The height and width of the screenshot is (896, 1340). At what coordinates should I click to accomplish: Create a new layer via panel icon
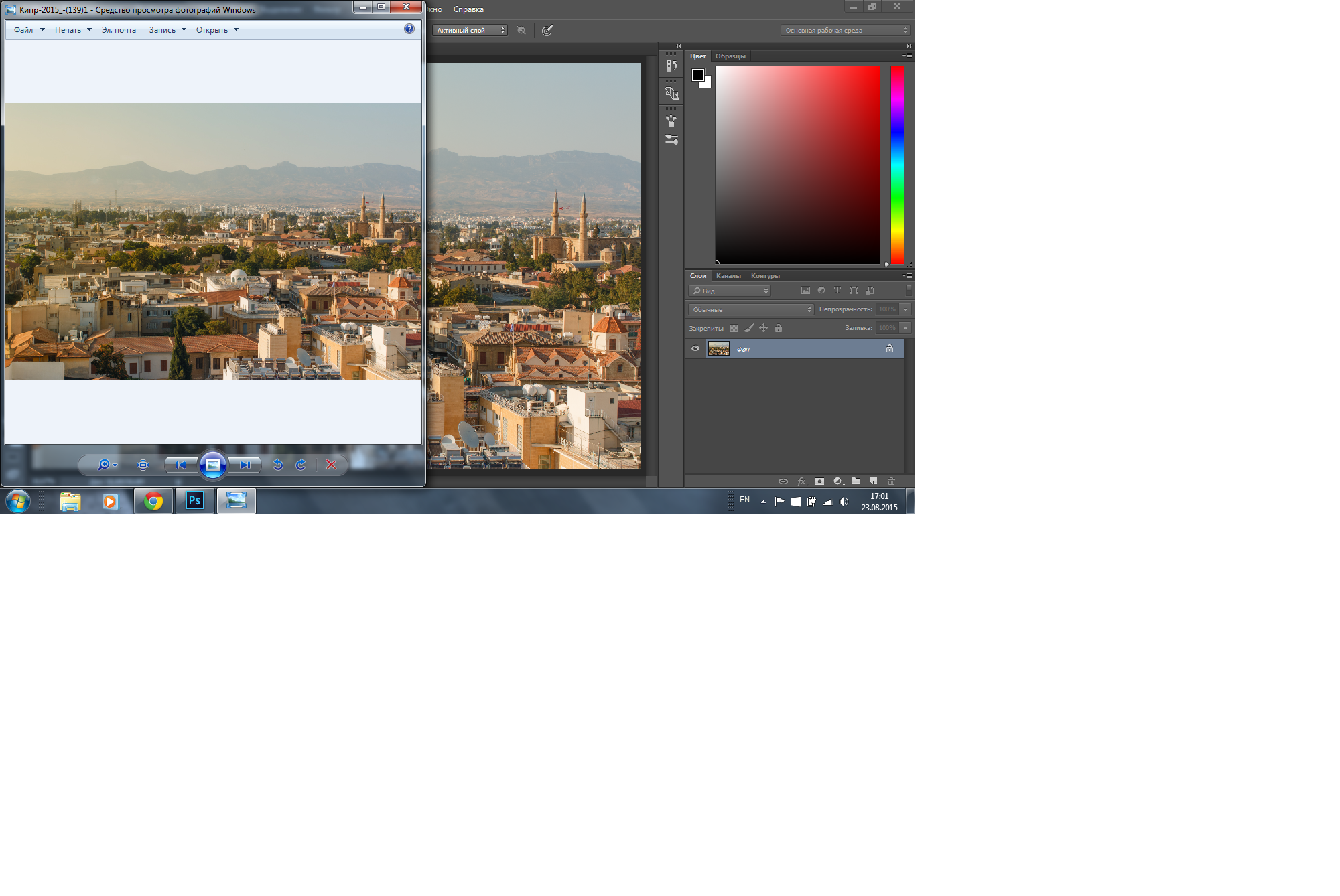click(874, 481)
